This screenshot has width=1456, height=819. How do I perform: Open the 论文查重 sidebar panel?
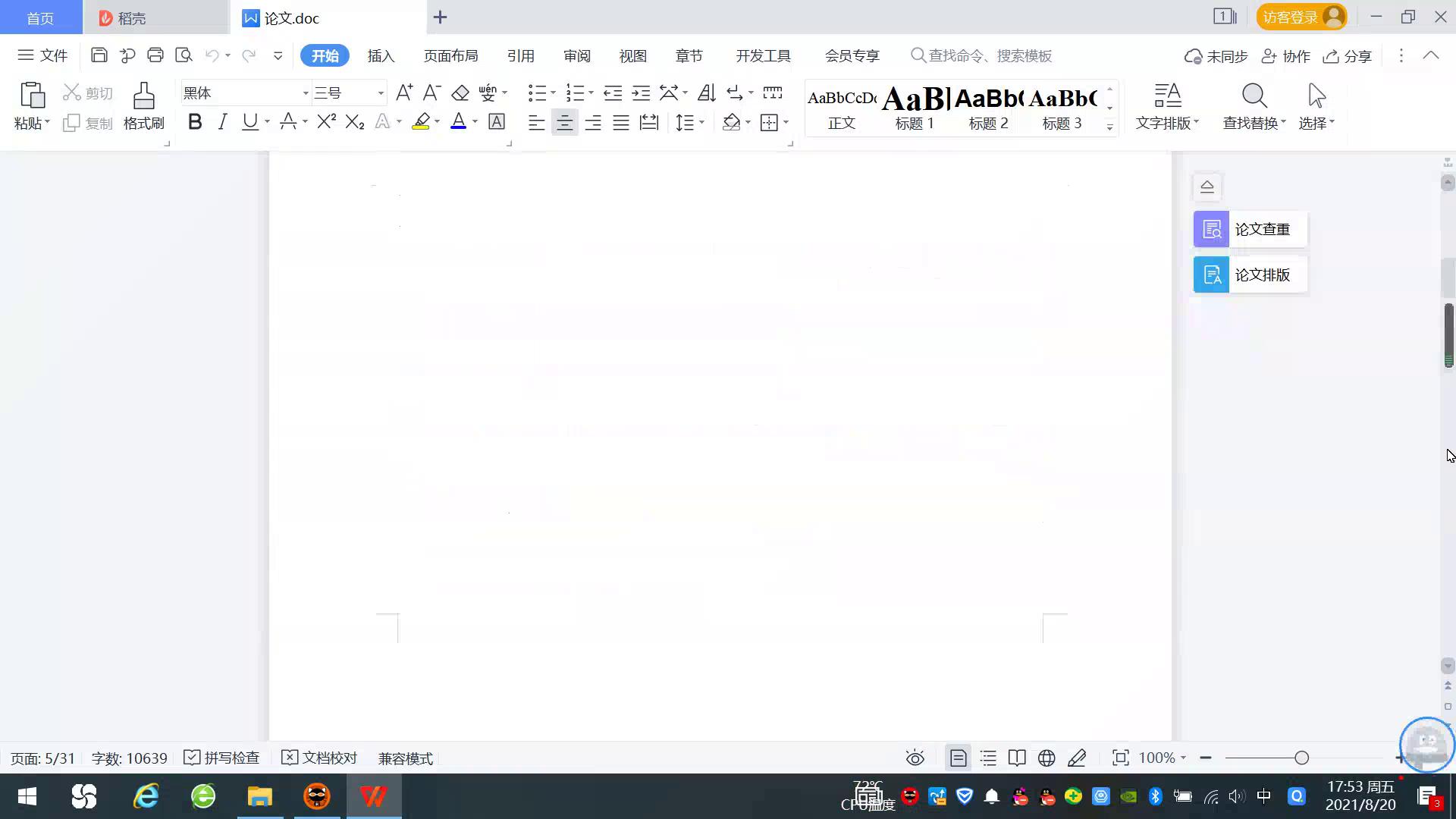coord(1248,228)
